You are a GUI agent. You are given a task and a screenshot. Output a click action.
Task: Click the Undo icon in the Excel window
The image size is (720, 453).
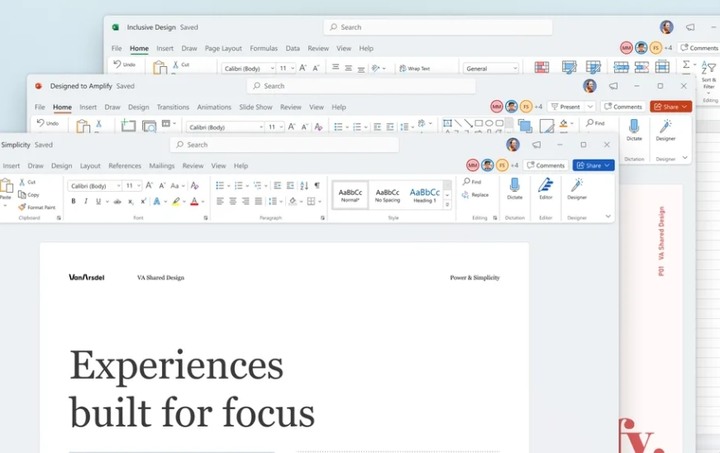pos(117,64)
